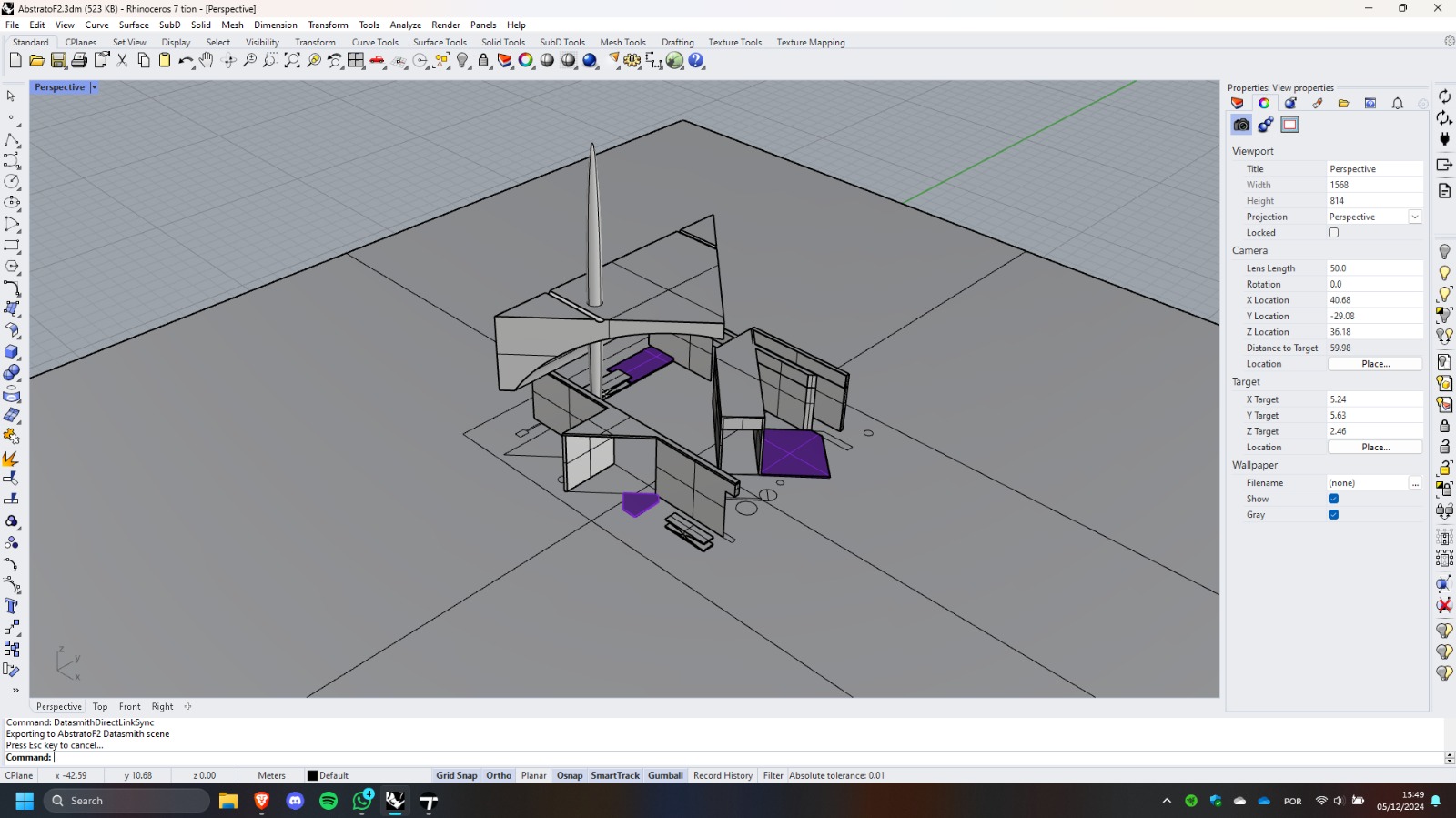The height and width of the screenshot is (818, 1456).
Task: Launch Grasshopper from the toolbar
Action: point(674,60)
